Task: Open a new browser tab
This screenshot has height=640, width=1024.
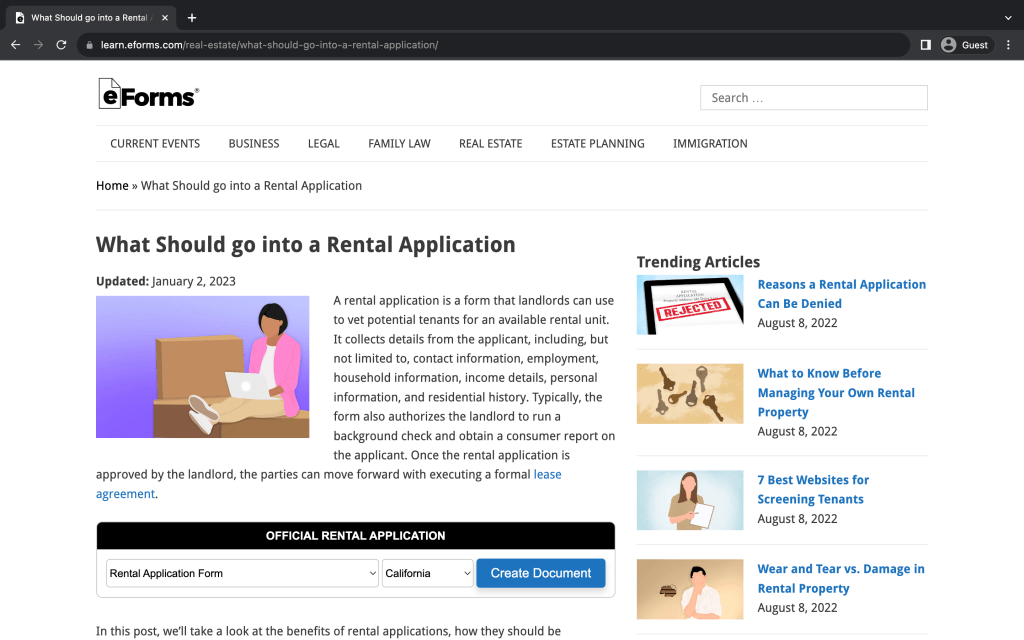Action: pyautogui.click(x=192, y=18)
